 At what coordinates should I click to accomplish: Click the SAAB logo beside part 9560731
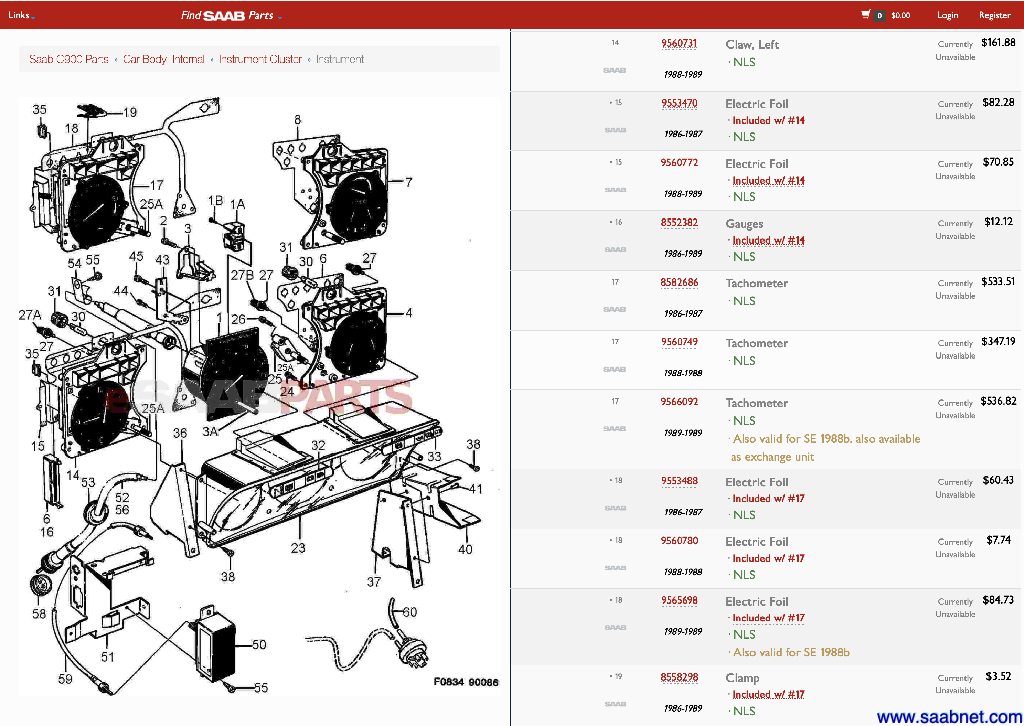[x=614, y=70]
